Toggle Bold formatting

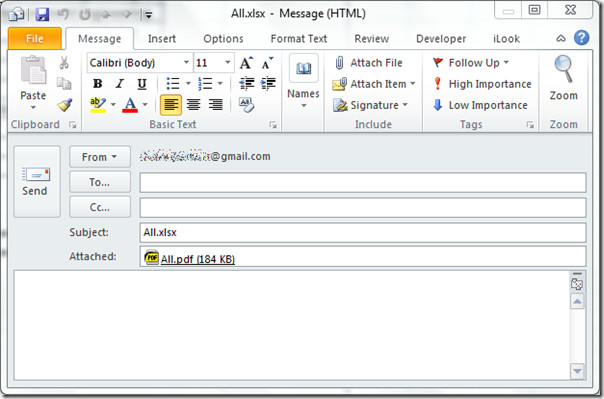pos(97,84)
